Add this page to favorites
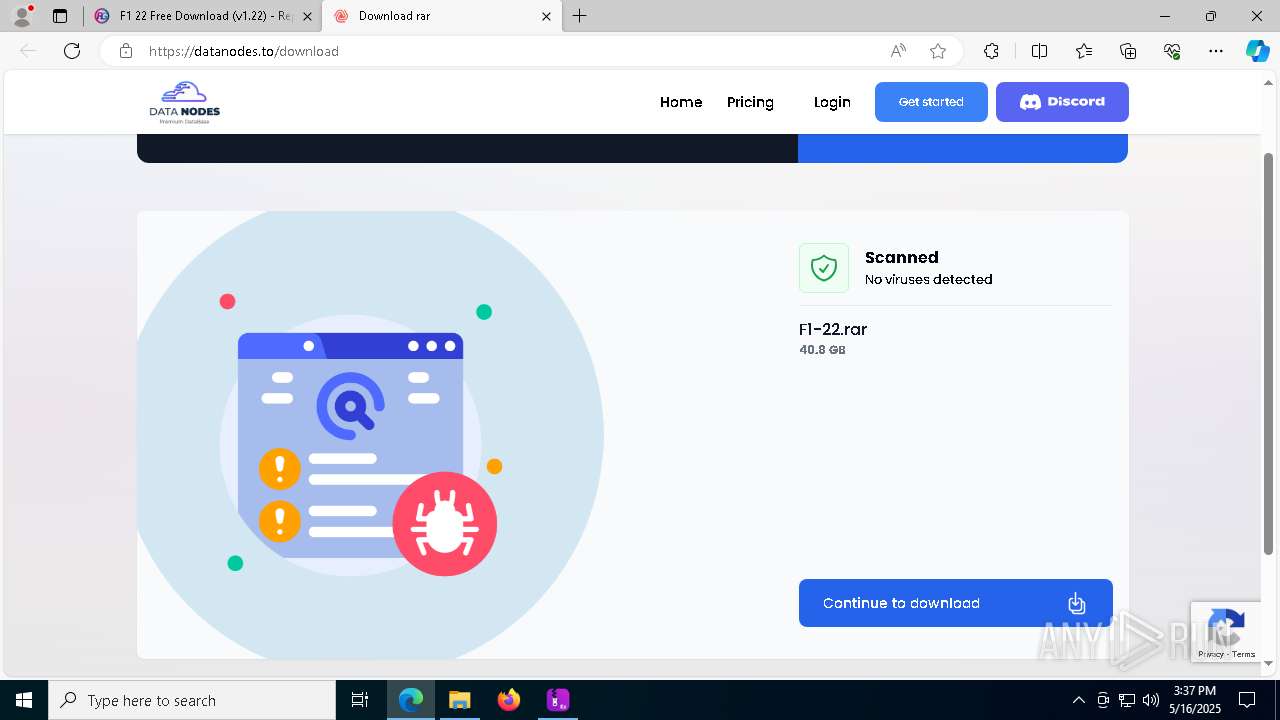The width and height of the screenshot is (1280, 720). coord(938,51)
